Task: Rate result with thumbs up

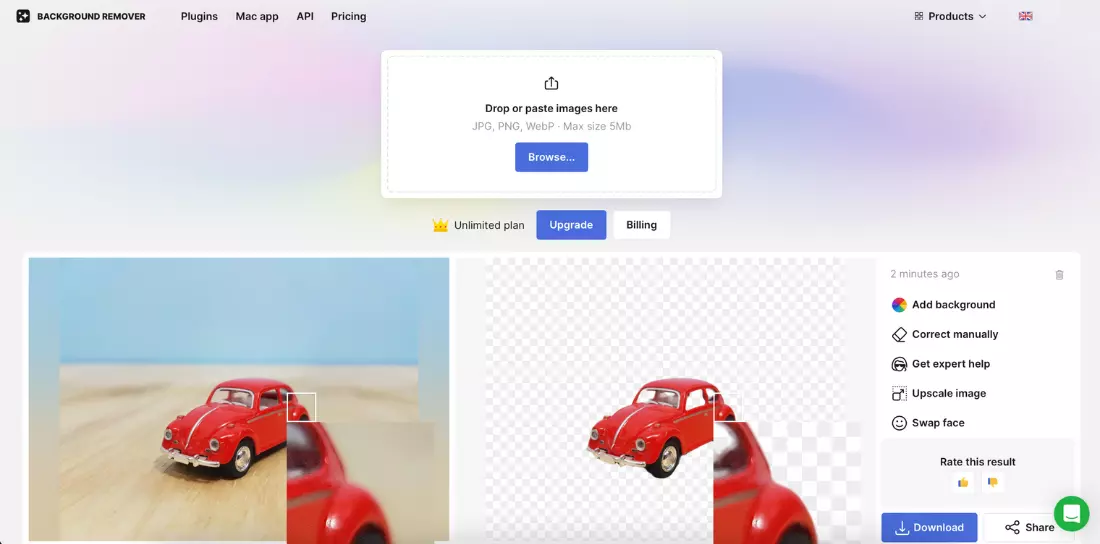Action: coord(963,482)
